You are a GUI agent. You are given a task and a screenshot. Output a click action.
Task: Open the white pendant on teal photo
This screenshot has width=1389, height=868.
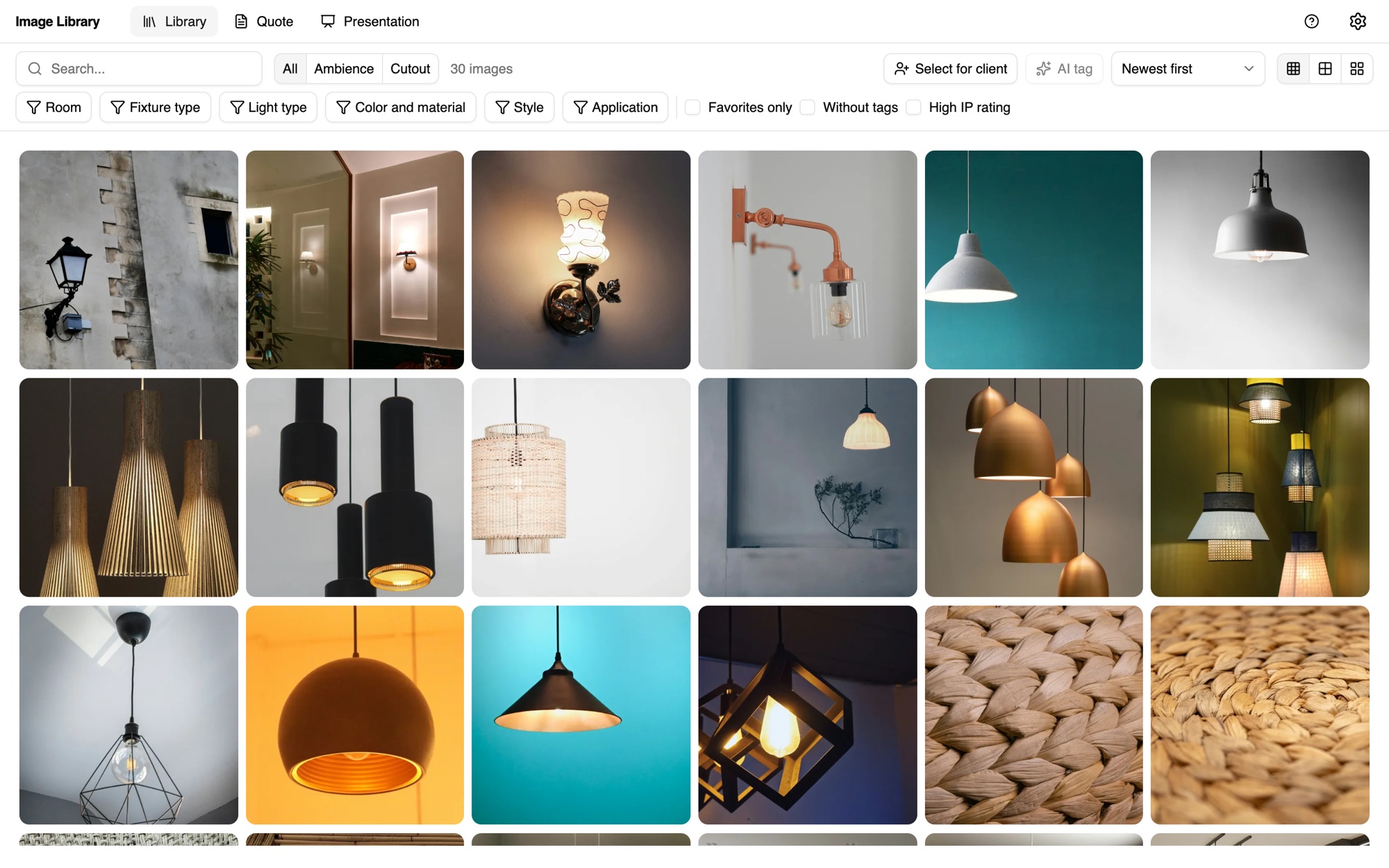[1033, 260]
